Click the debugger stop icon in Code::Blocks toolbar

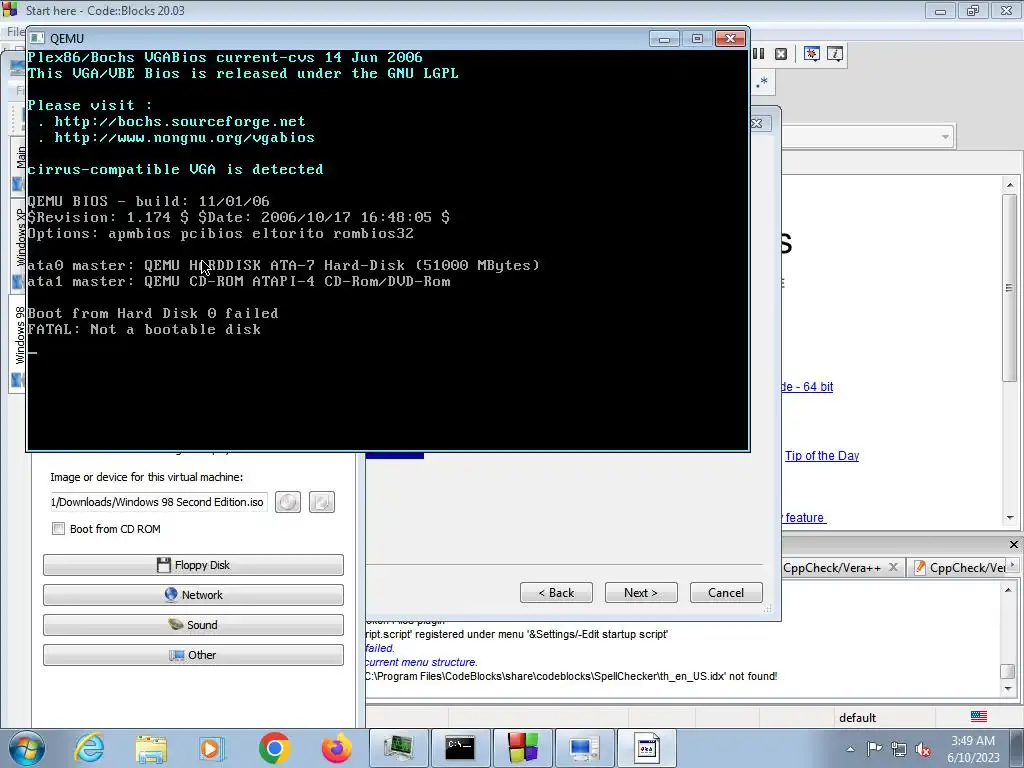click(x=780, y=54)
